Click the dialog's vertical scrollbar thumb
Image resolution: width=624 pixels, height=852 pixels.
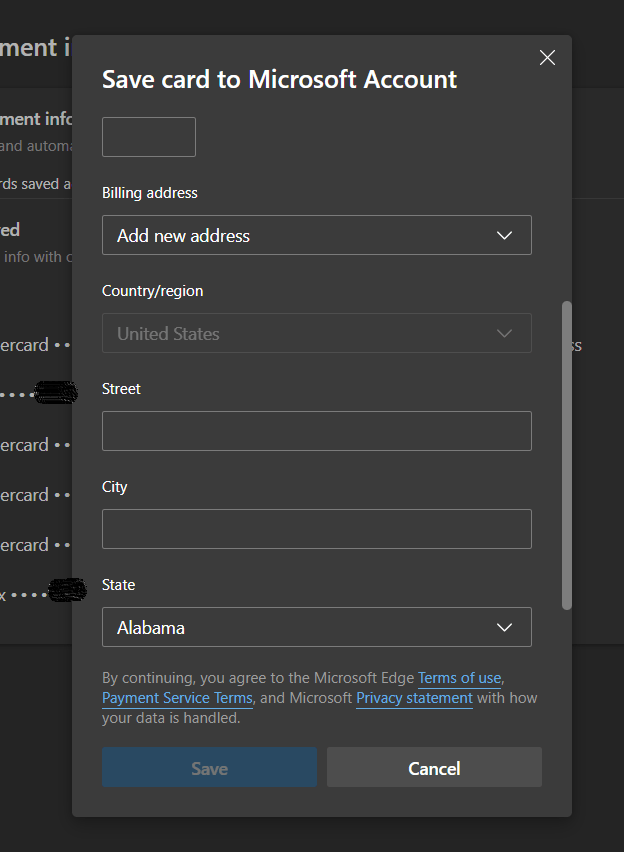[567, 455]
